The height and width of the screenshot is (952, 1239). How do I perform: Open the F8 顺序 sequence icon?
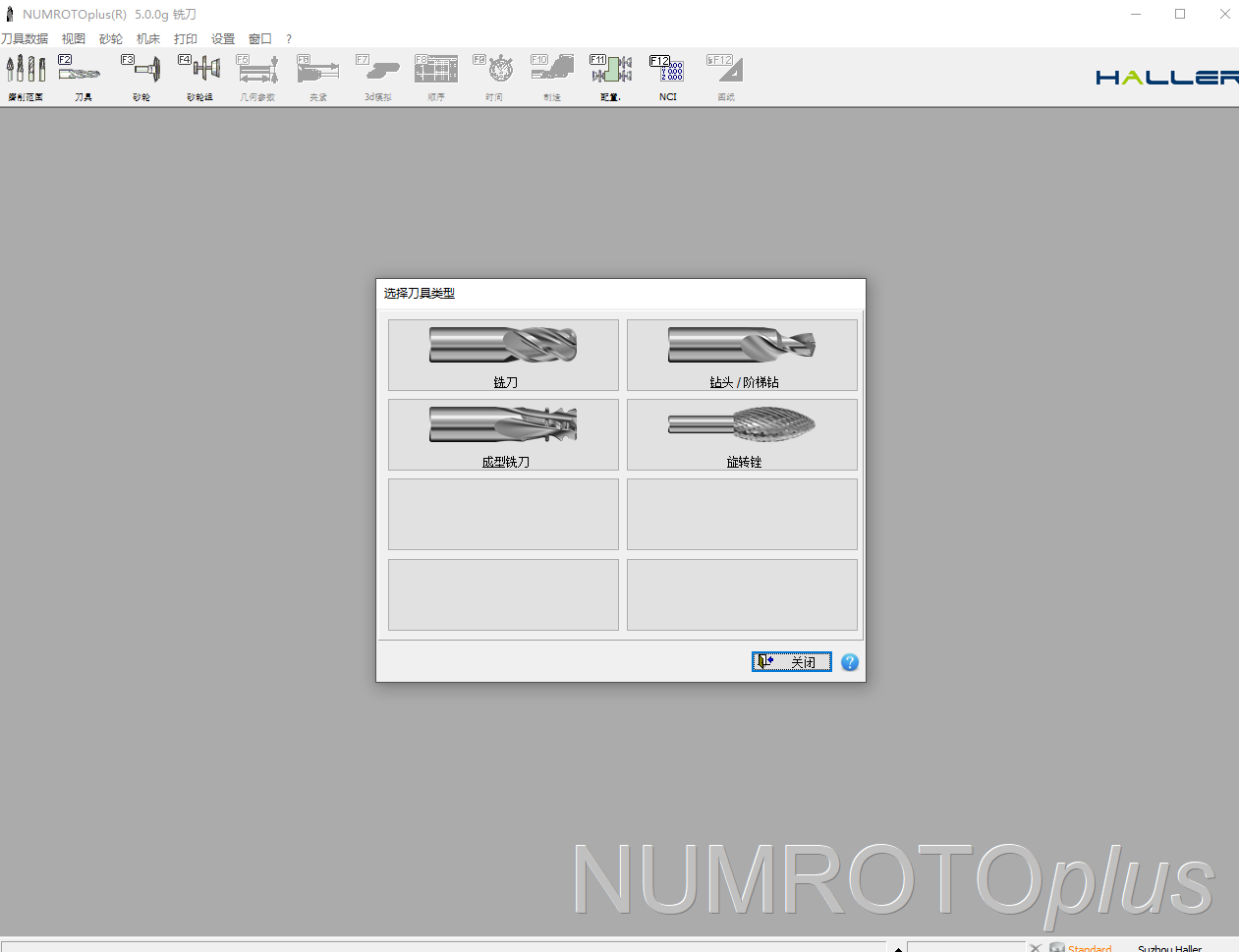[x=435, y=78]
